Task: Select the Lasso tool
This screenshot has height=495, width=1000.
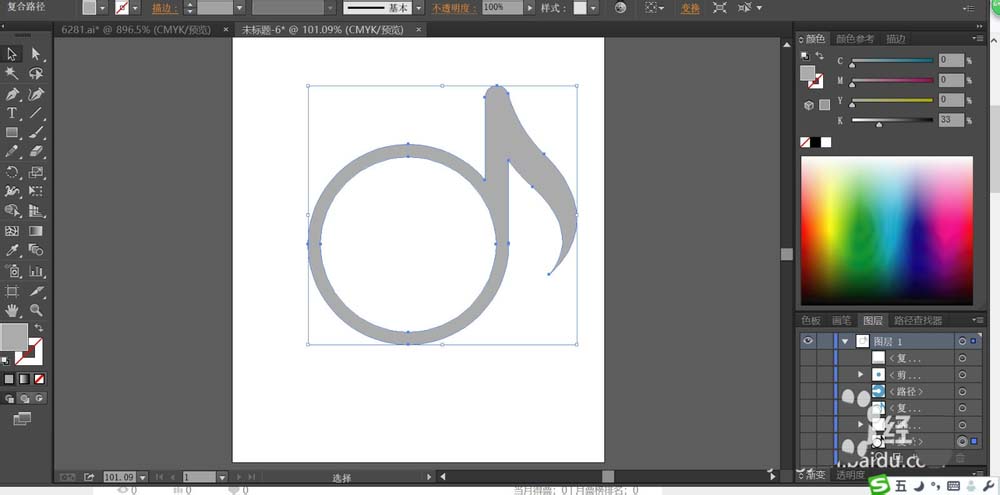Action: (x=36, y=73)
